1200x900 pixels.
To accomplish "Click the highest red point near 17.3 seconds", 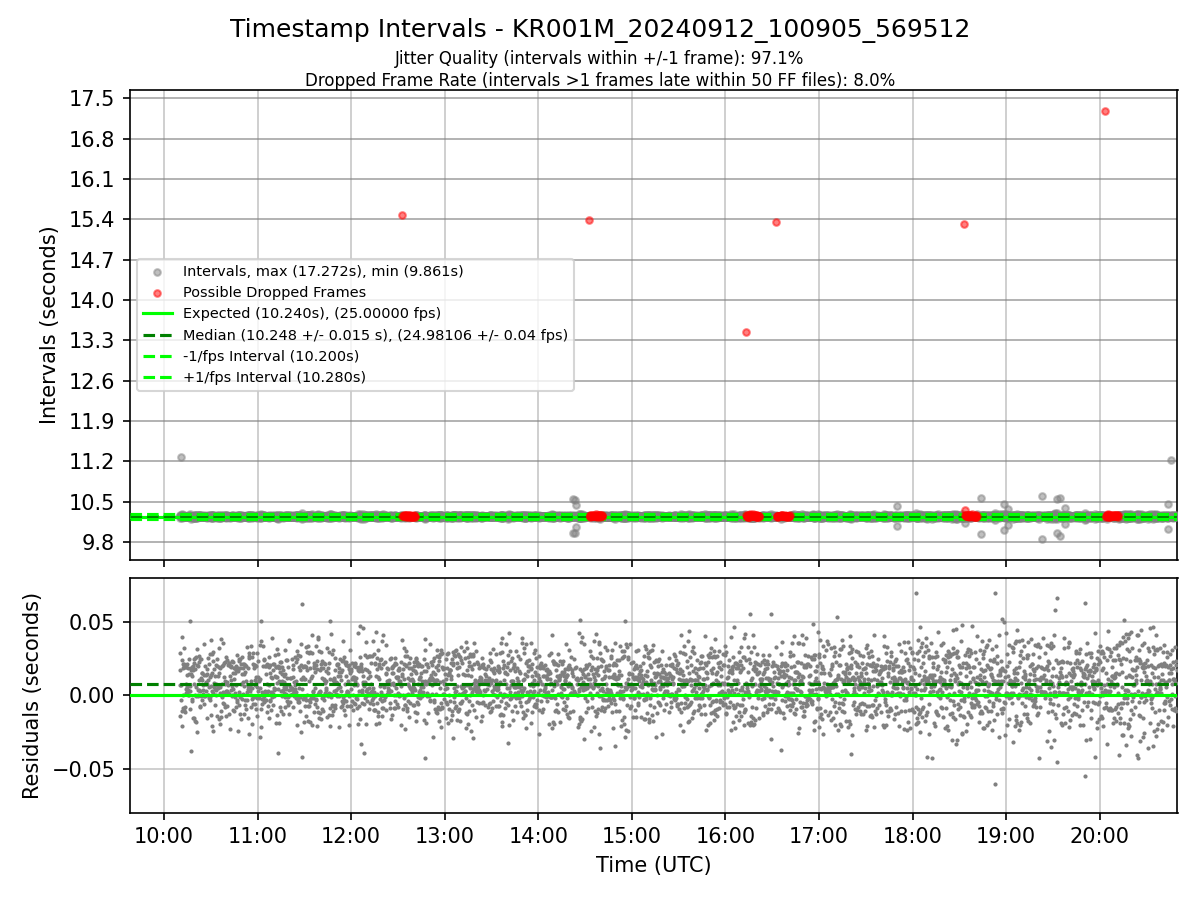I will (1105, 111).
